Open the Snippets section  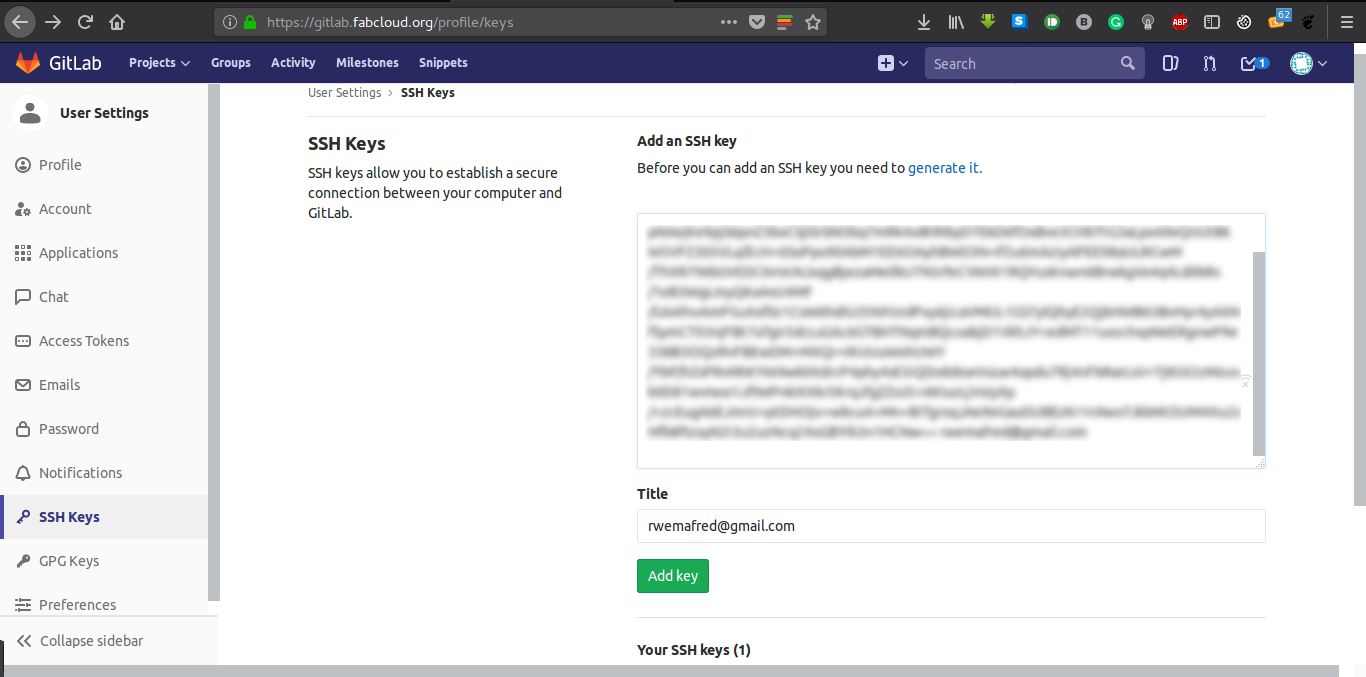coord(443,62)
